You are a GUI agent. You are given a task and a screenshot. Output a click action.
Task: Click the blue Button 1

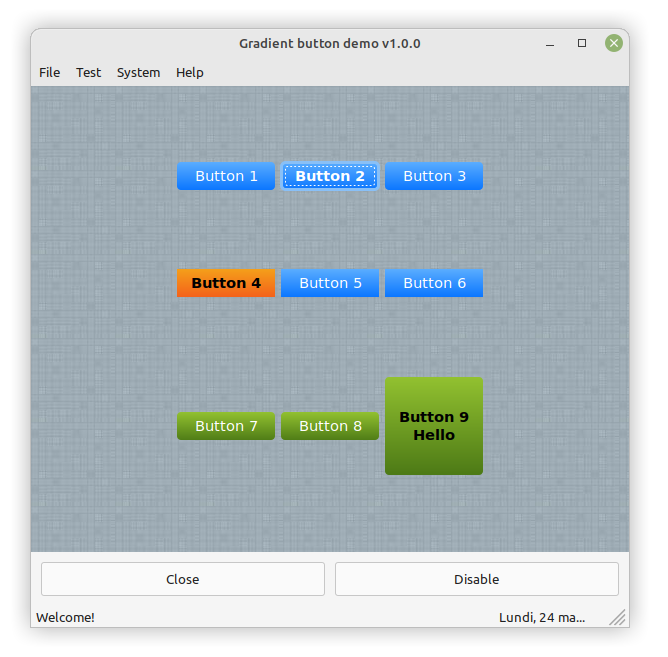coord(226,176)
